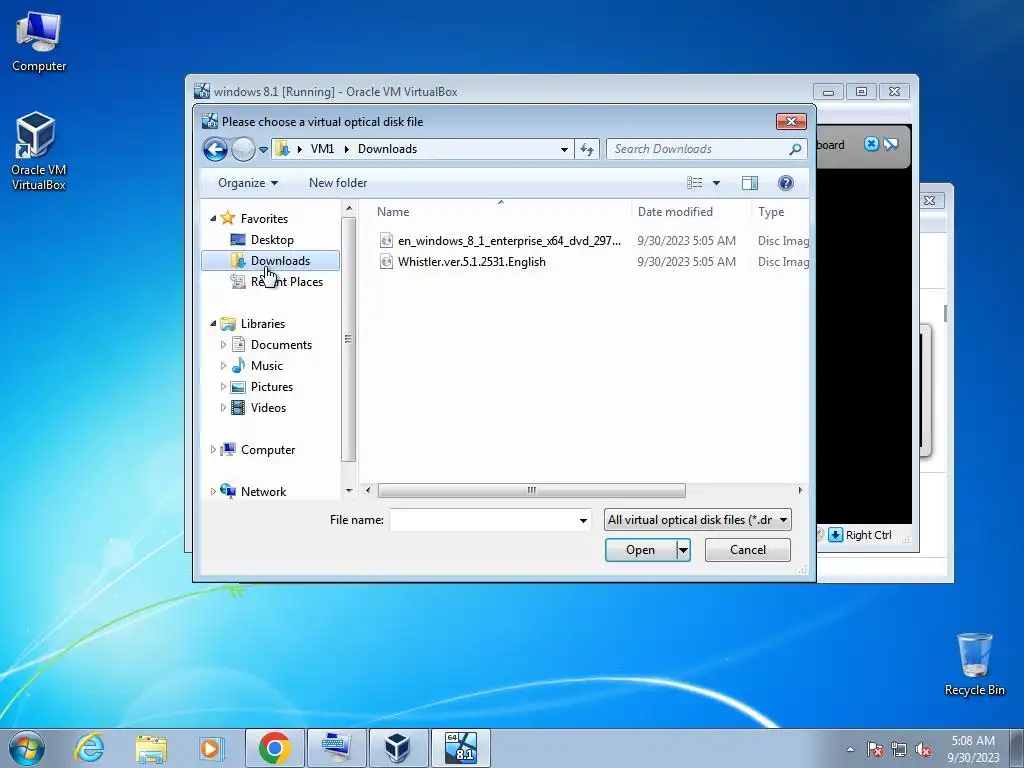Screen dimensions: 1024x768
Task: Click the Right Ctrl host key arrow icon
Action: [x=835, y=535]
